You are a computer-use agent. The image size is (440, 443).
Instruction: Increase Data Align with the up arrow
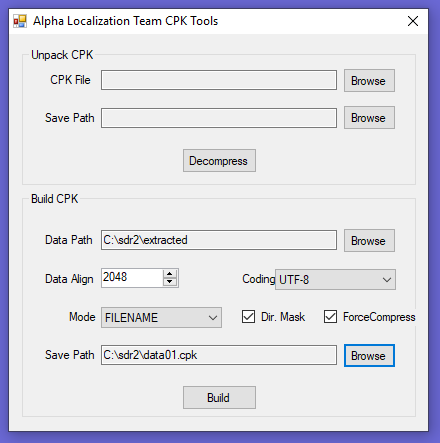[x=170, y=274]
